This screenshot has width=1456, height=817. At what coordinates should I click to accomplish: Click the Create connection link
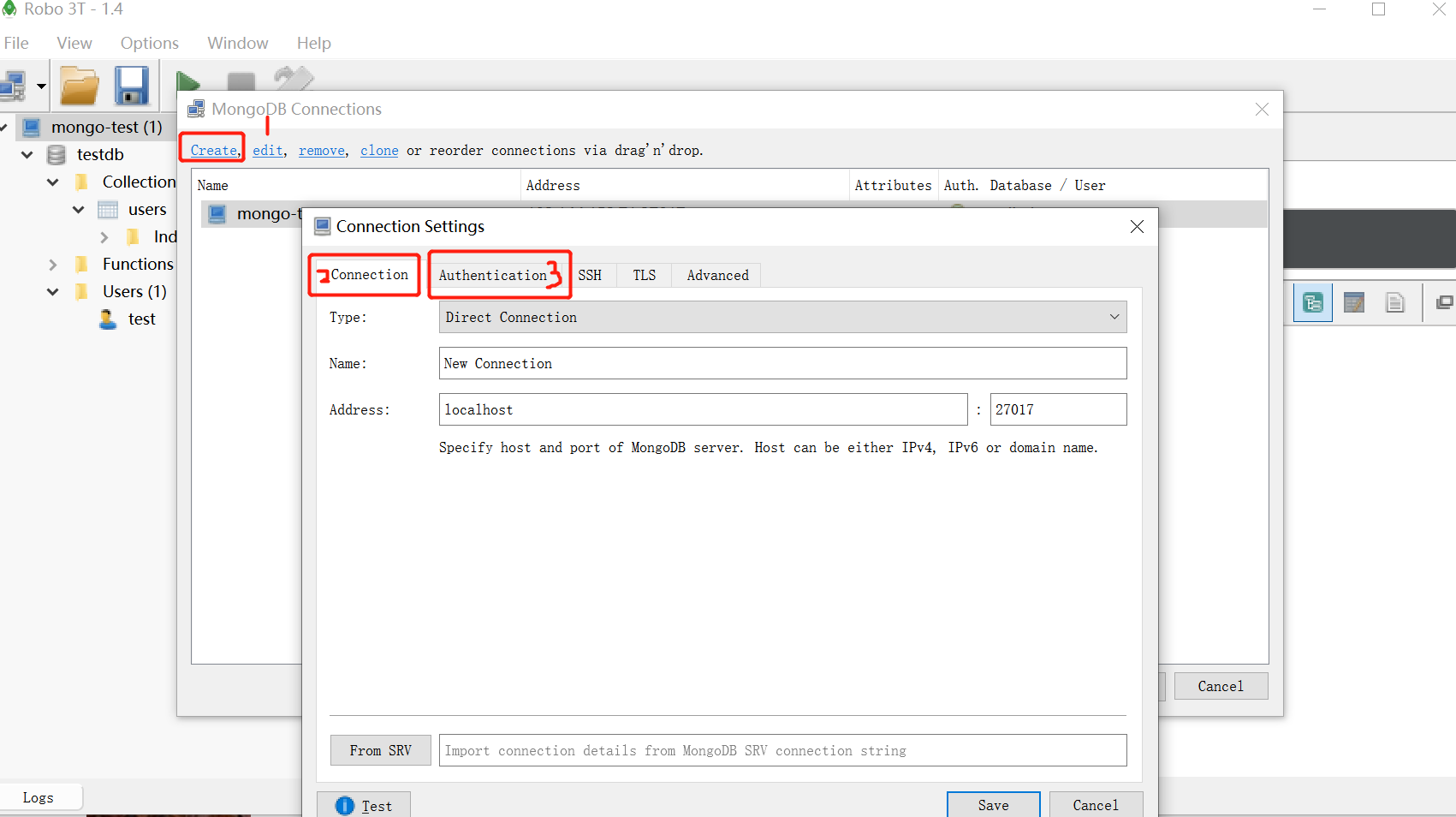click(x=214, y=150)
